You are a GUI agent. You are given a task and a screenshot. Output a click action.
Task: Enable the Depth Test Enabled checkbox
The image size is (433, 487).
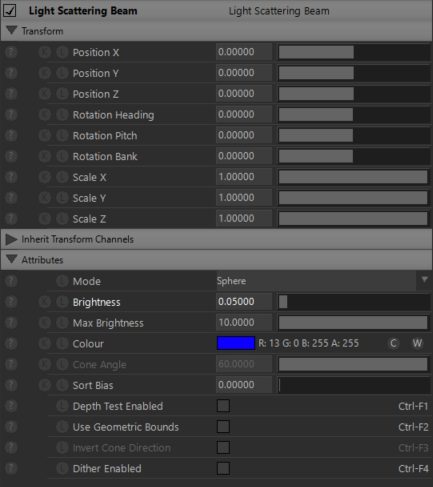[223, 406]
